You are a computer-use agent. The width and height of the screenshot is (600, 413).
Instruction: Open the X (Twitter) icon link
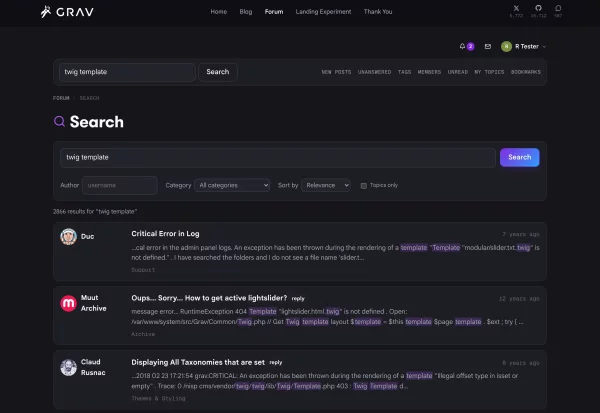click(516, 8)
